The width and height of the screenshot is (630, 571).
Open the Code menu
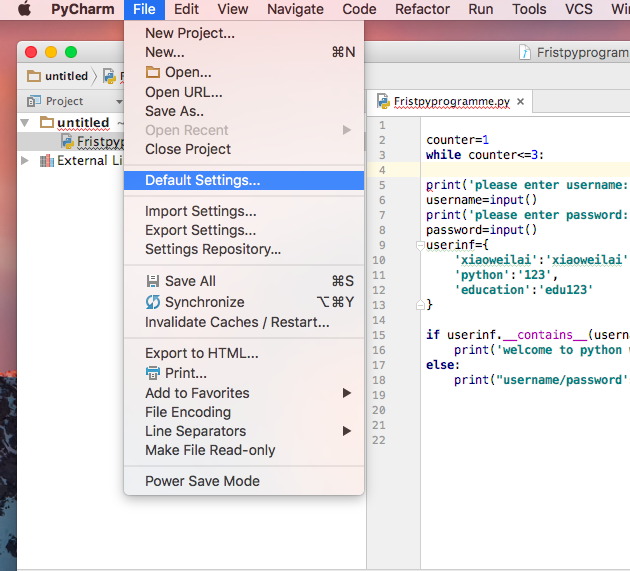tap(359, 9)
